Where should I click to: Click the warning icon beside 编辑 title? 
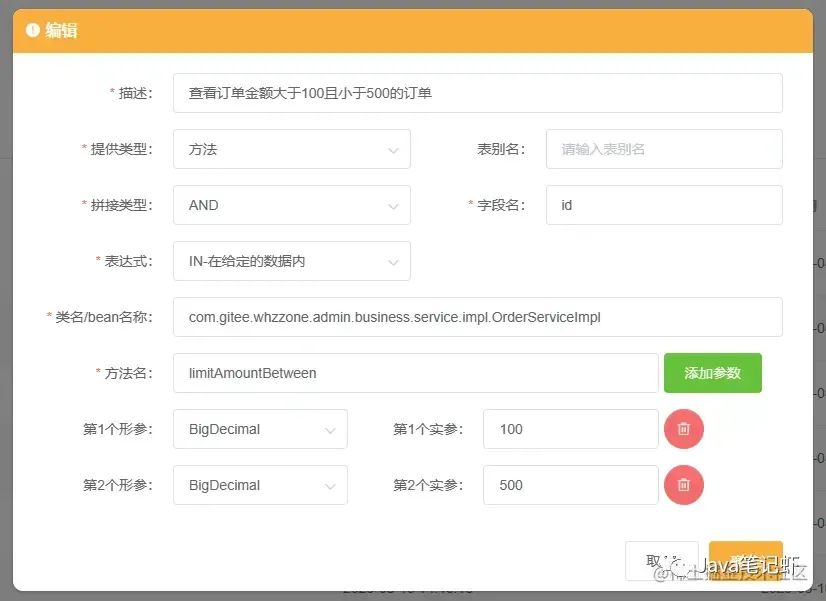[32, 30]
